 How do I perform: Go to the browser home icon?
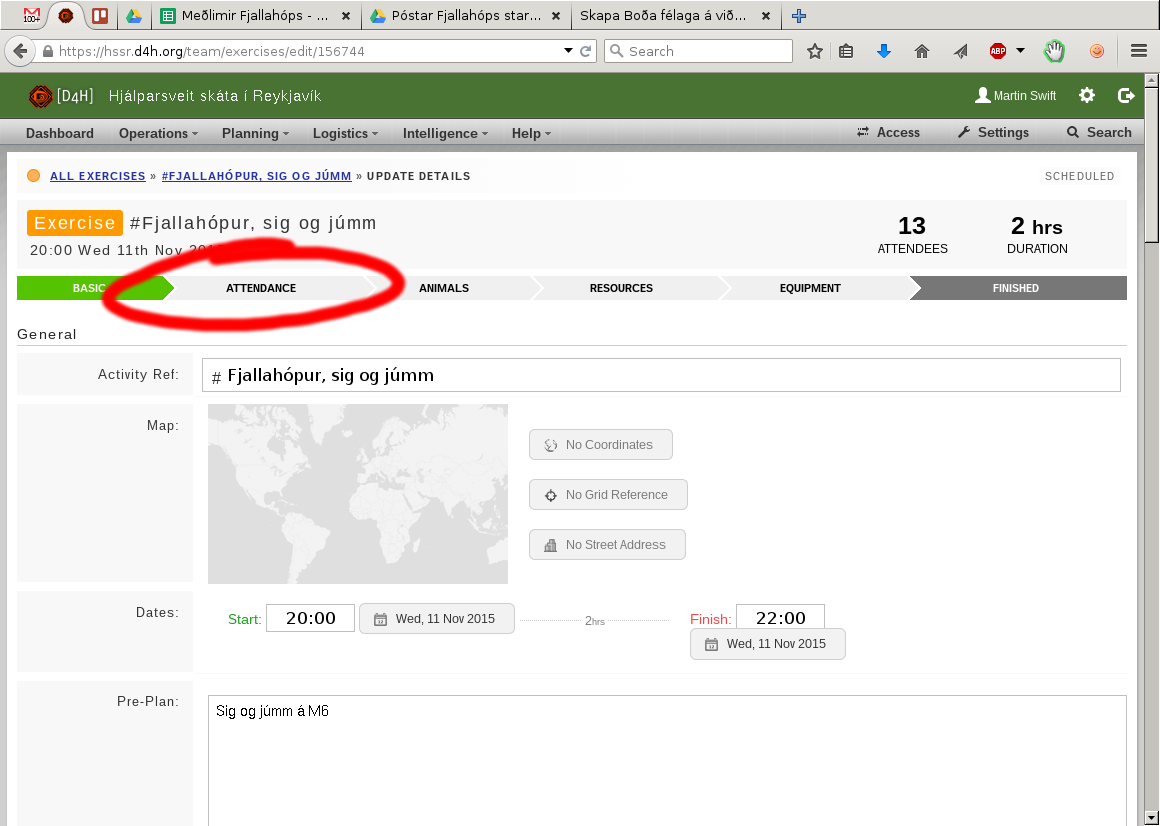point(922,51)
